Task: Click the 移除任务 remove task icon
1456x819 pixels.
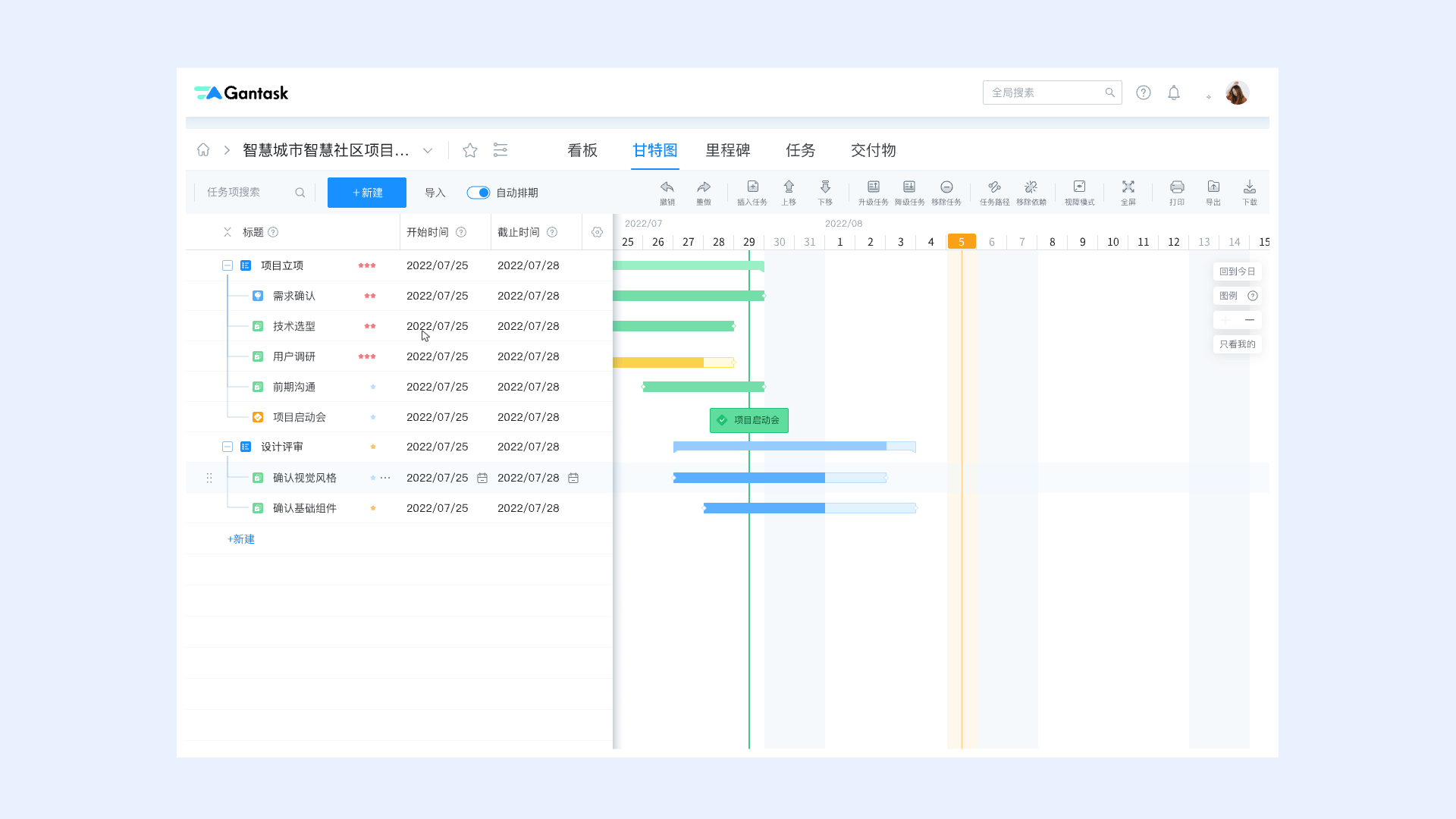Action: (946, 187)
